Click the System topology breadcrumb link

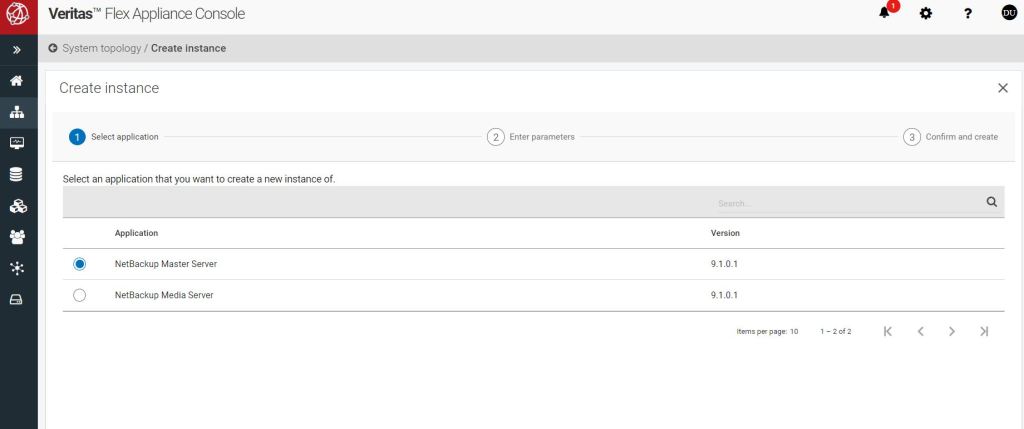click(101, 48)
